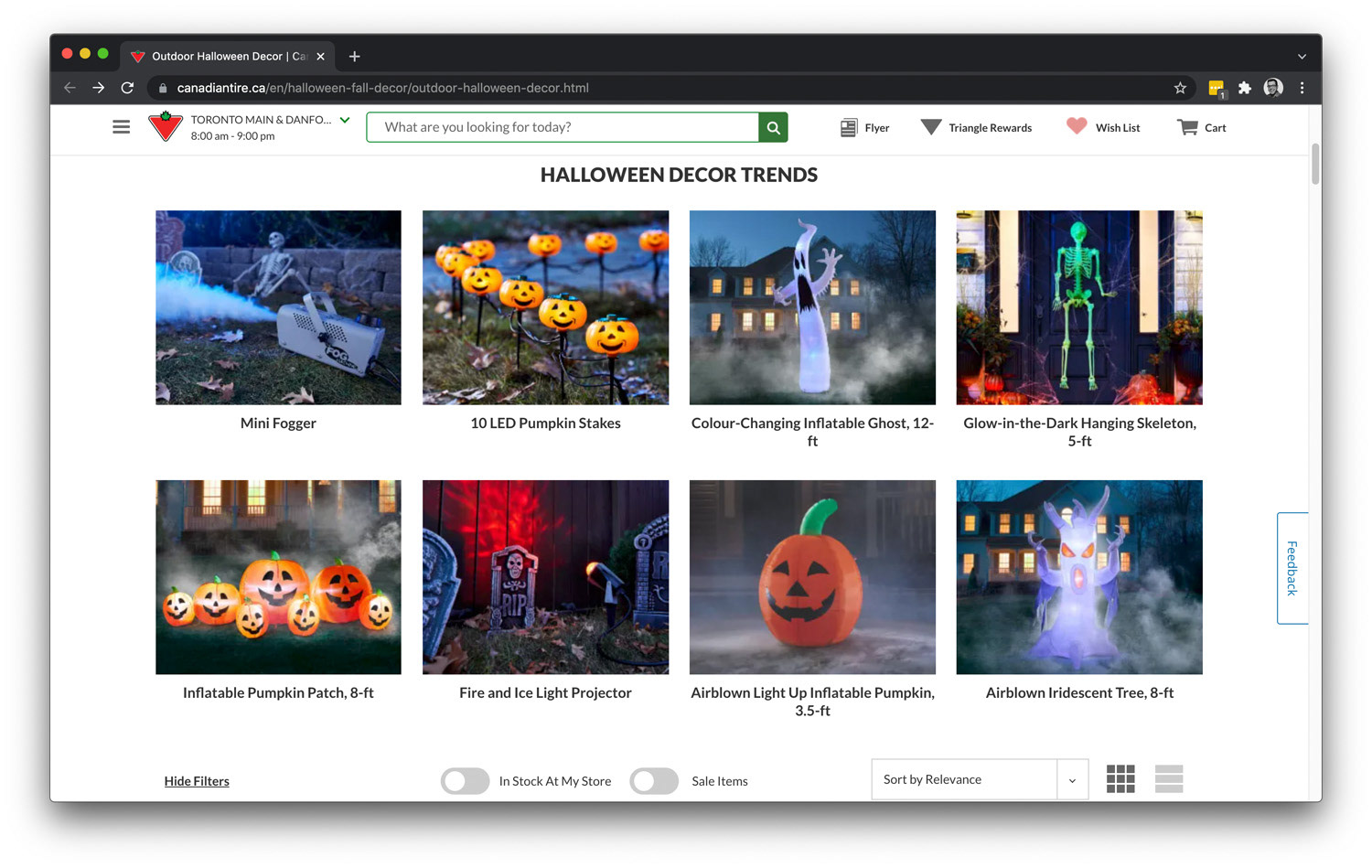The width and height of the screenshot is (1372, 868).
Task: Submit search with the magnifier button
Action: 773,127
